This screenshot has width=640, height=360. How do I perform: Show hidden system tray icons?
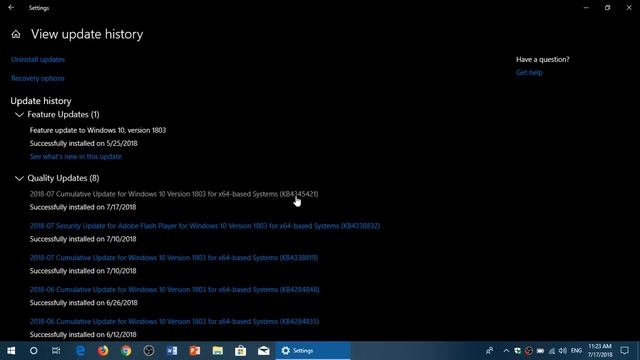[x=506, y=351]
